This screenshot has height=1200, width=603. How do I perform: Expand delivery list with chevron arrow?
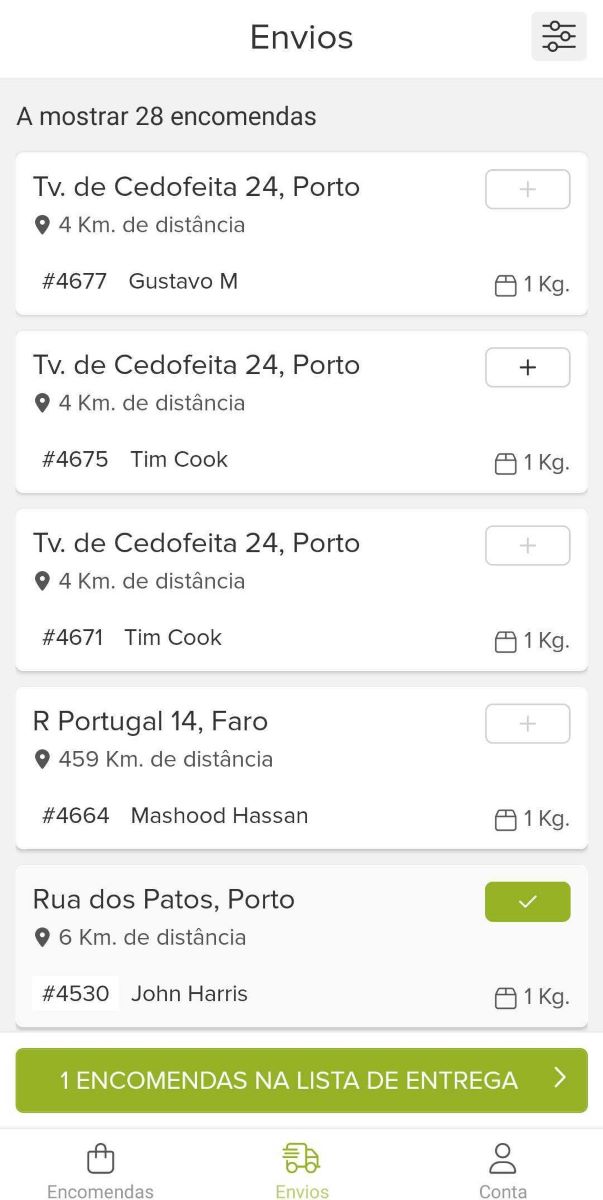pos(560,1078)
